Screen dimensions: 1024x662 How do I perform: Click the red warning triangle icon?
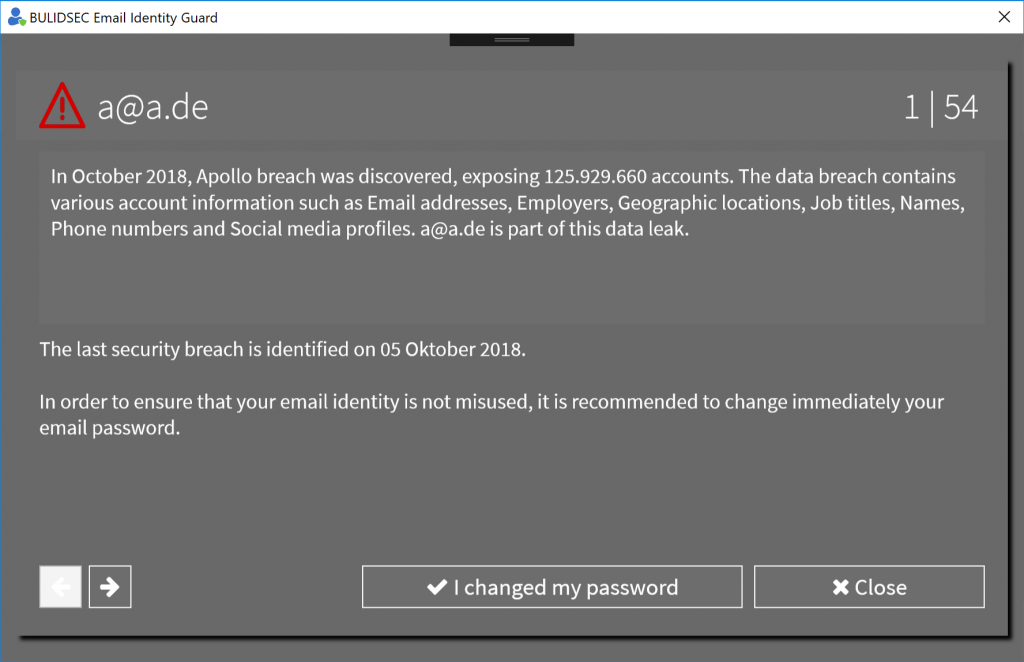62,106
